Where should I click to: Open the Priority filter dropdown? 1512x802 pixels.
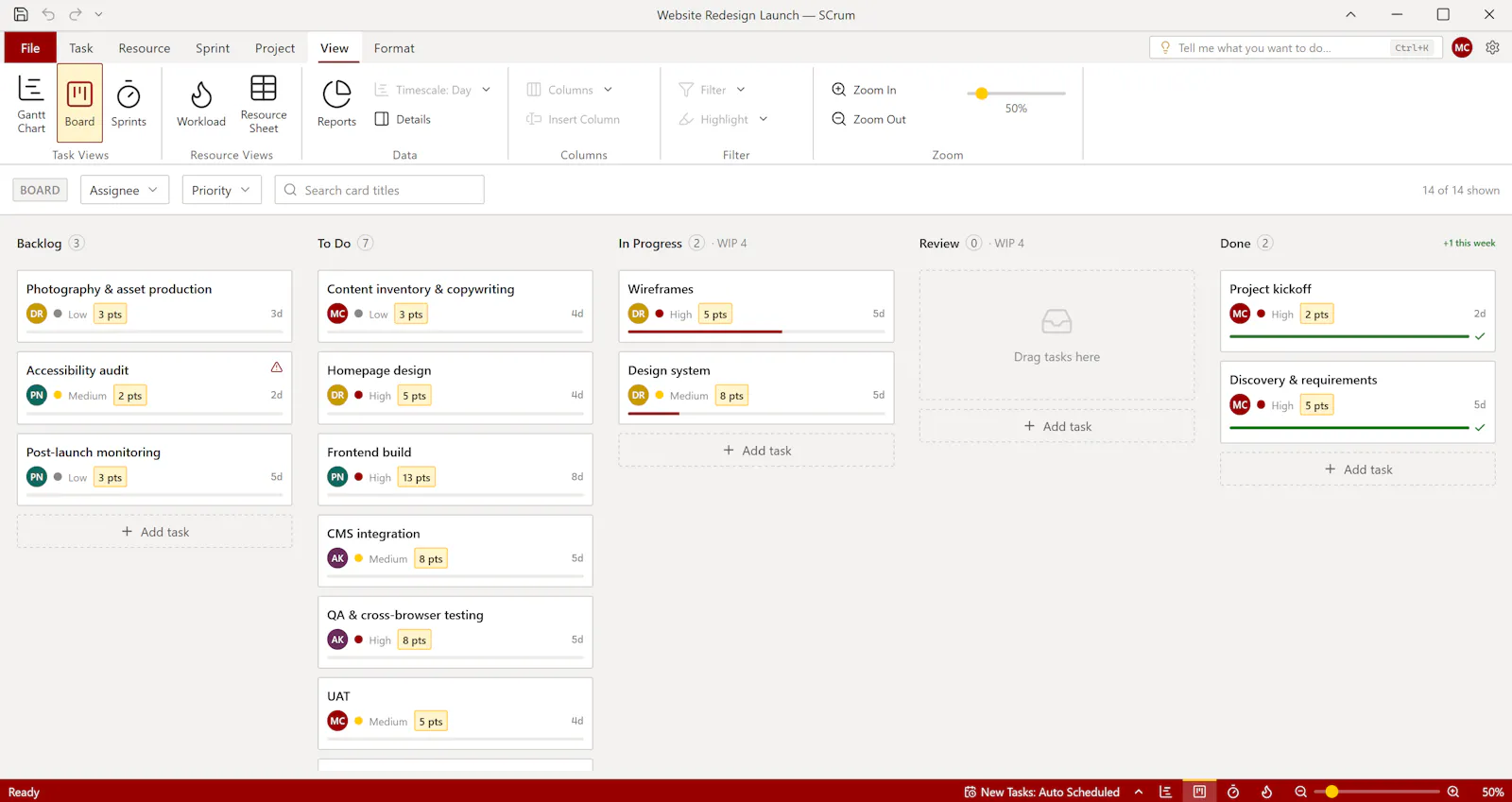click(221, 190)
